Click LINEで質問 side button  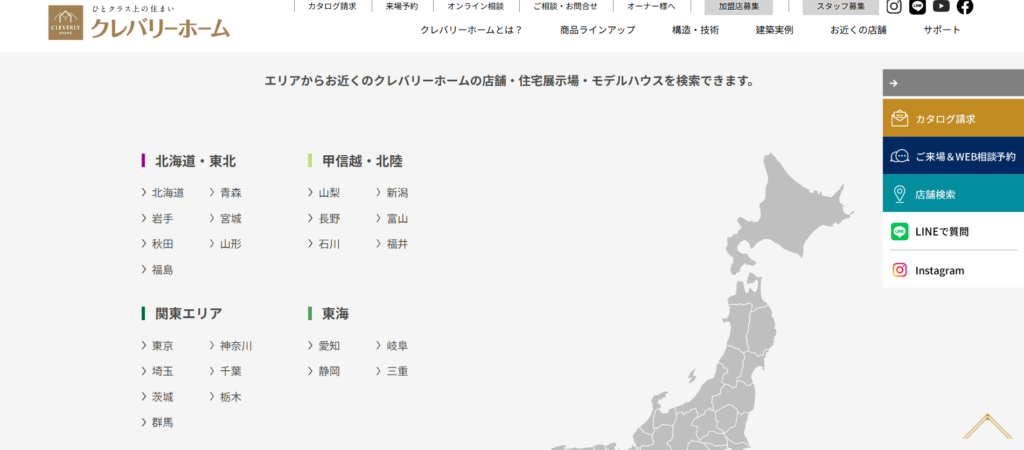coord(953,232)
